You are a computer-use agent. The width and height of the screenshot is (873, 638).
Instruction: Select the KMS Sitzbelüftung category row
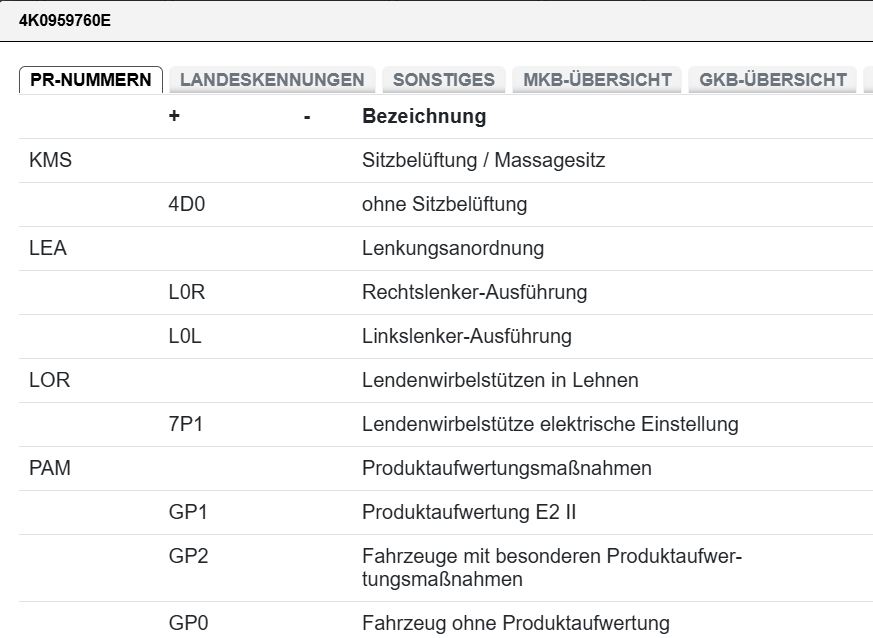coord(483,160)
